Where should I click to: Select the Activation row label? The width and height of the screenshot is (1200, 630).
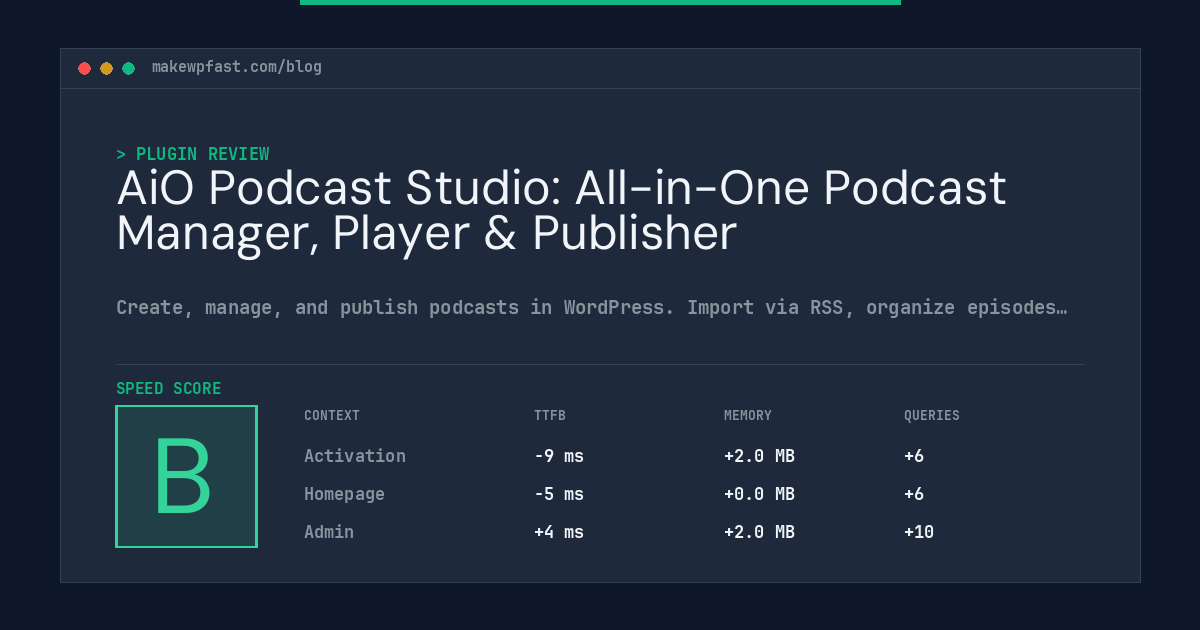[x=355, y=456]
